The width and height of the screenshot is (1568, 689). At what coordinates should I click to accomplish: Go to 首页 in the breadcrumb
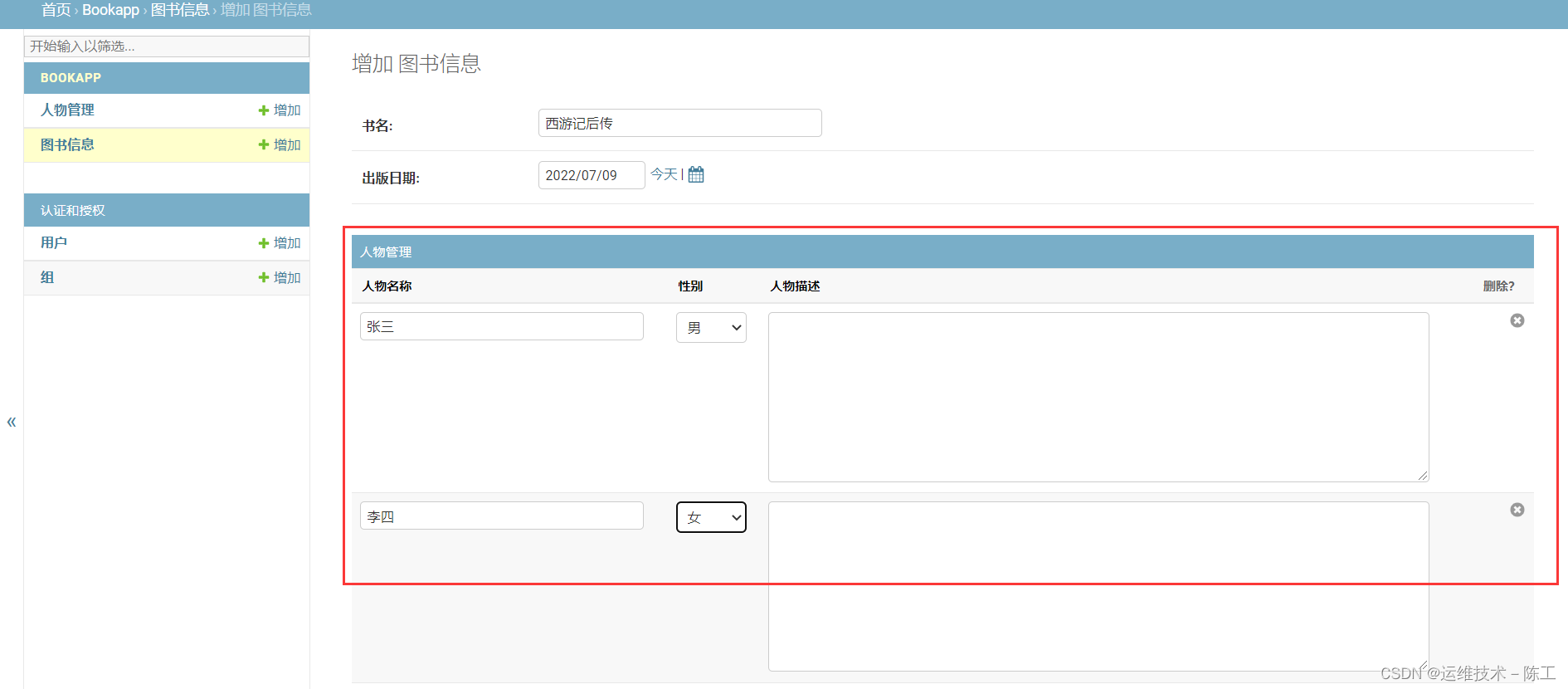click(x=56, y=10)
